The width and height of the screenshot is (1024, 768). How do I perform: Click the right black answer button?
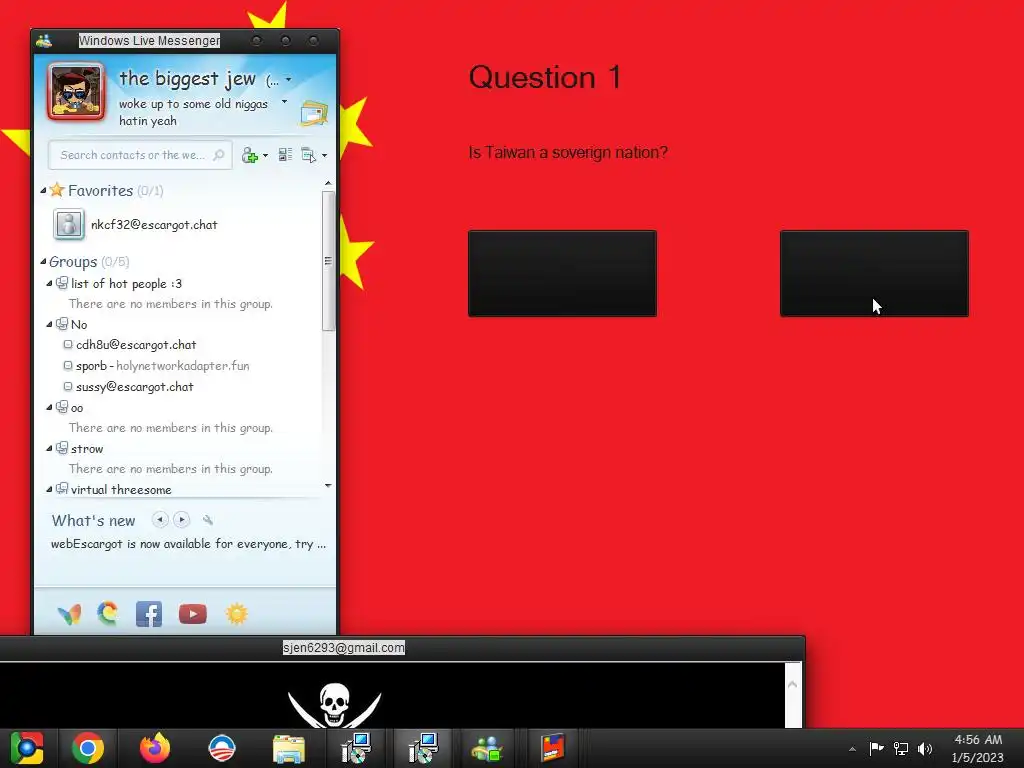point(874,274)
